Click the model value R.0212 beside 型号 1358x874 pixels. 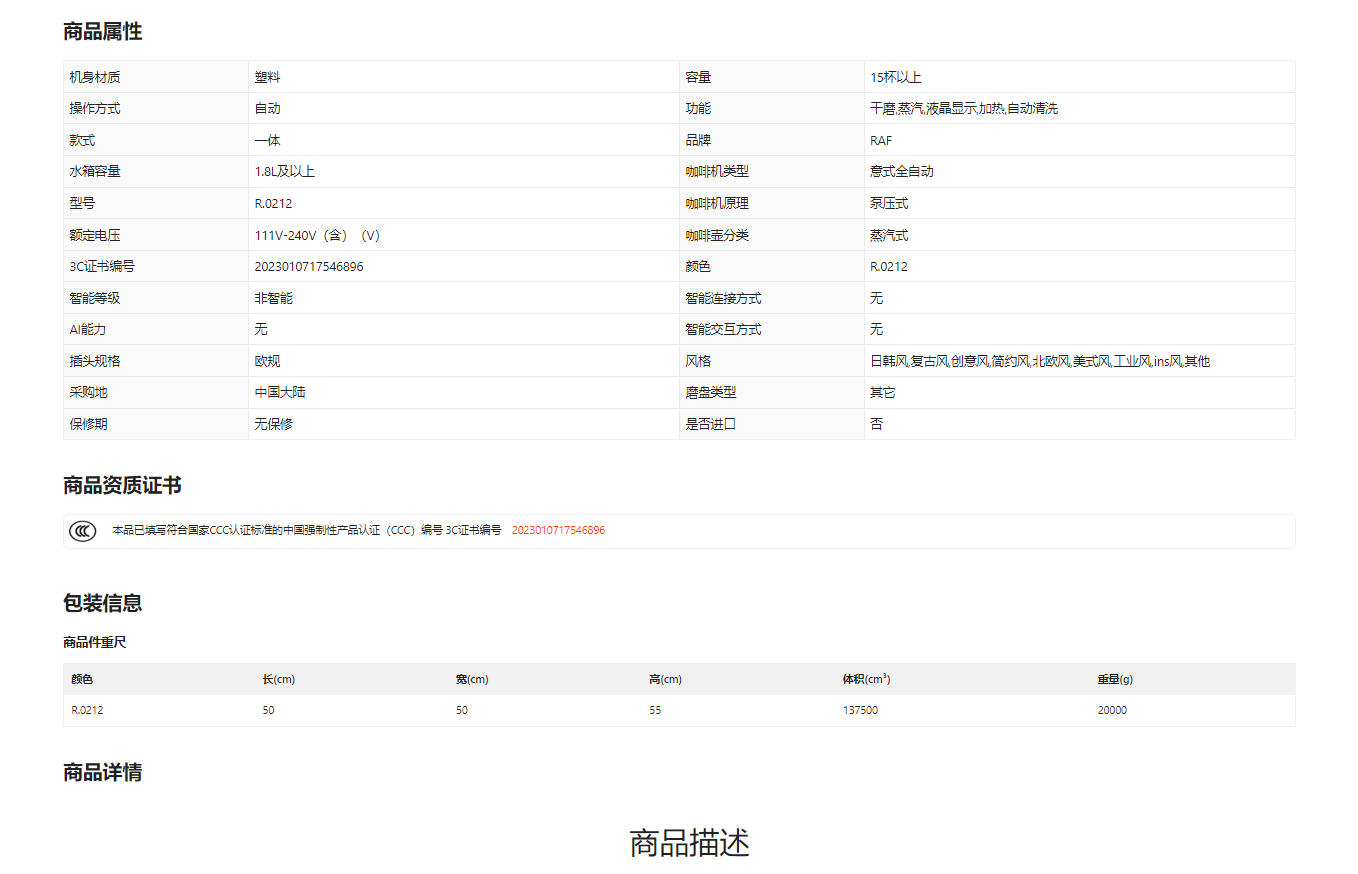pos(274,204)
